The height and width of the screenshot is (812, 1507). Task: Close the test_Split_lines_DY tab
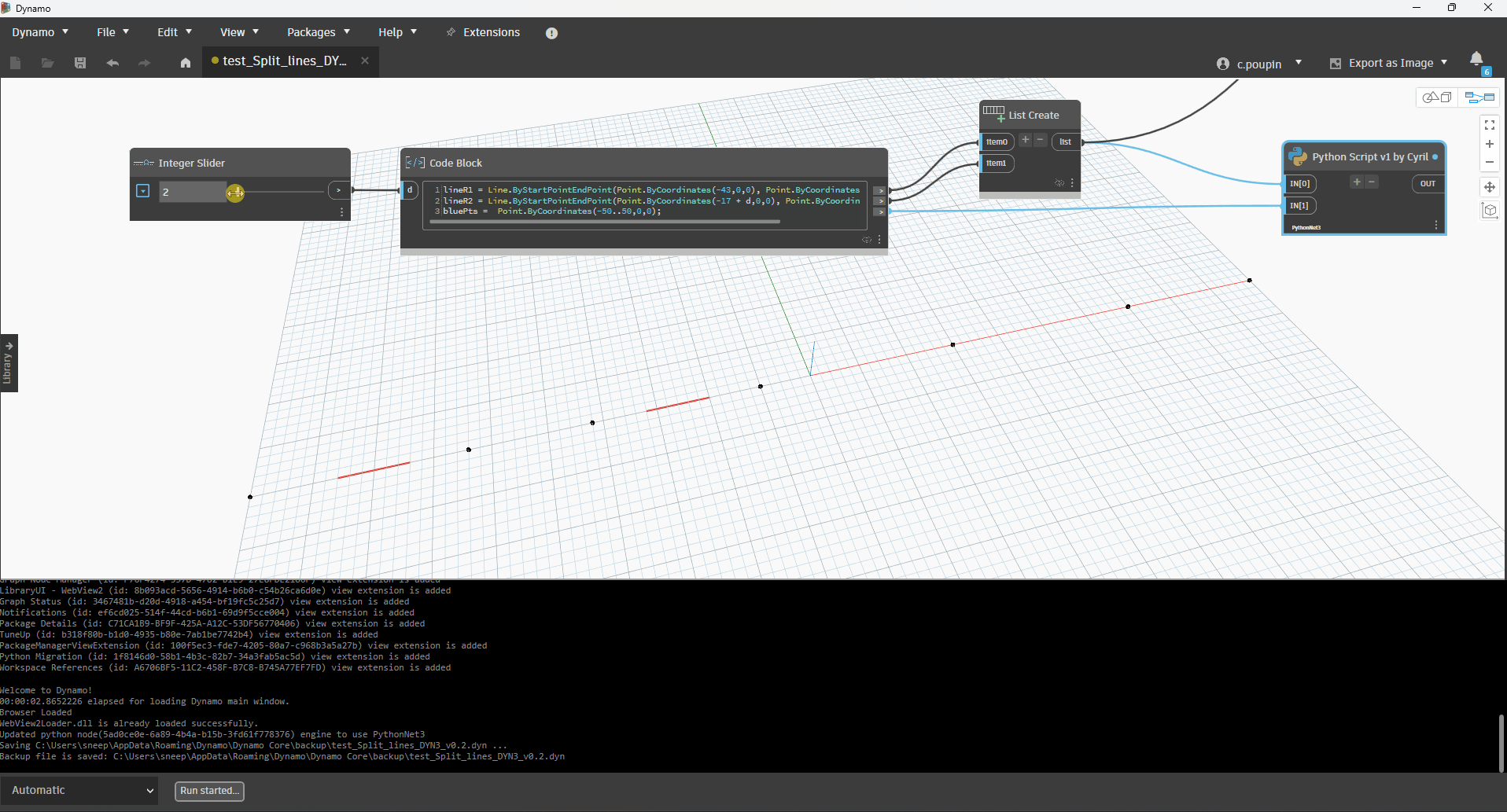click(365, 61)
